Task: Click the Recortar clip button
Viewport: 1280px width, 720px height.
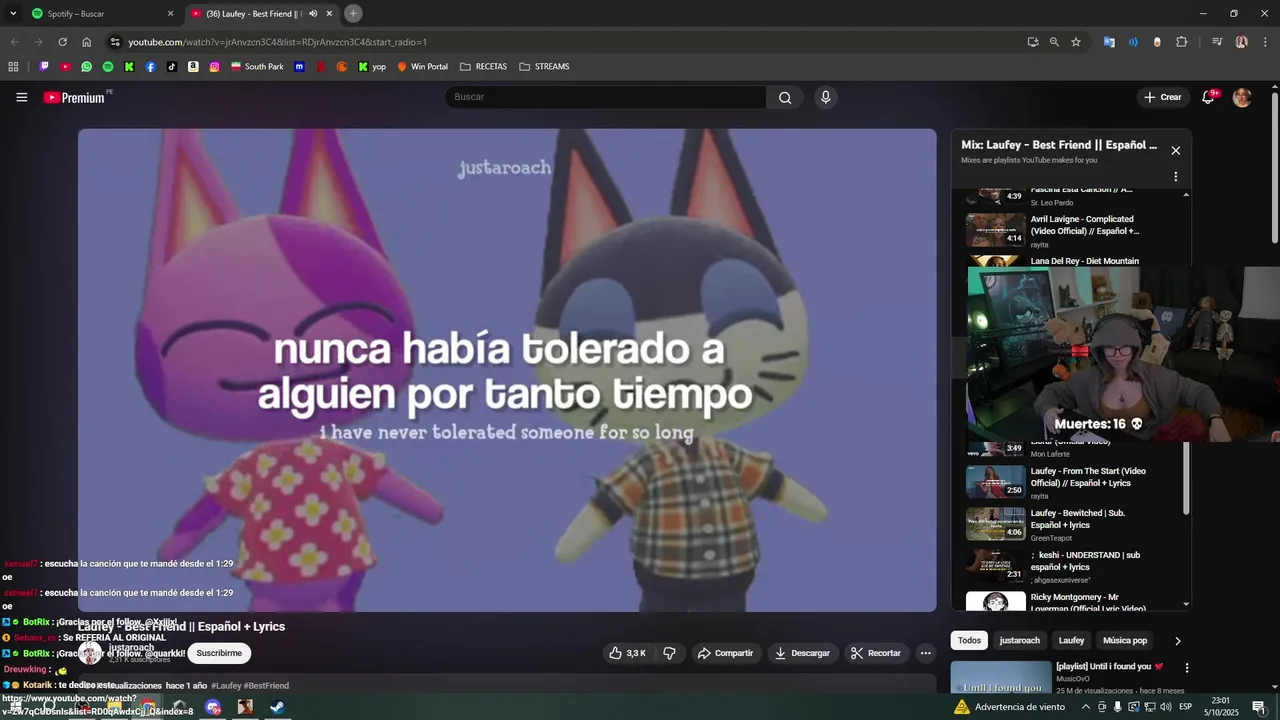Action: click(x=876, y=653)
